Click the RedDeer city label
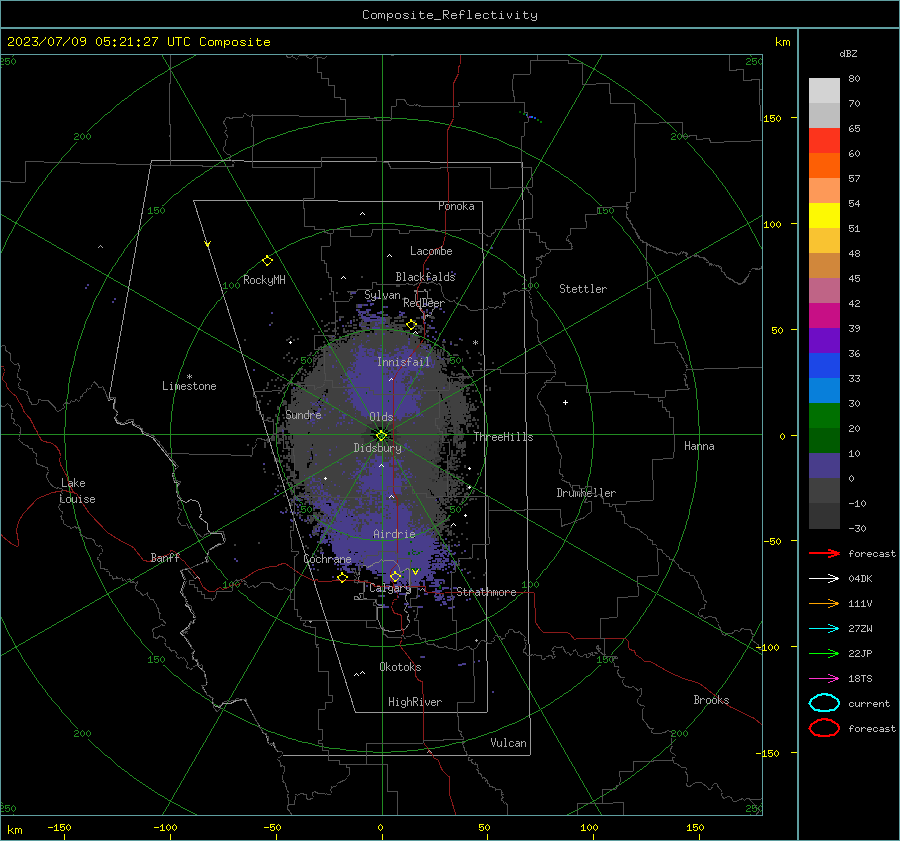Image resolution: width=900 pixels, height=841 pixels. click(424, 303)
